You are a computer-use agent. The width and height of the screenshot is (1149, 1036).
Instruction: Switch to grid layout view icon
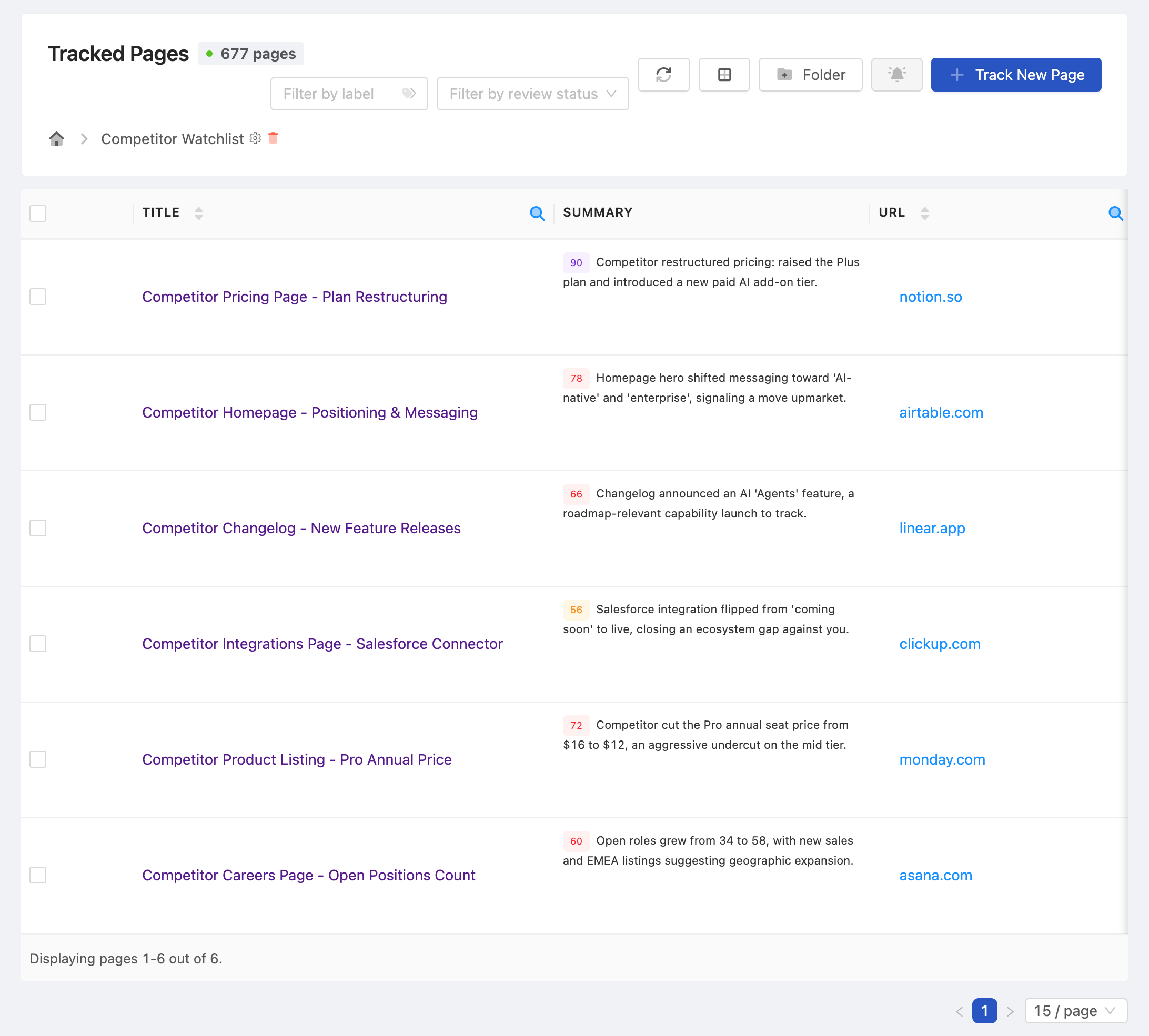(x=724, y=75)
